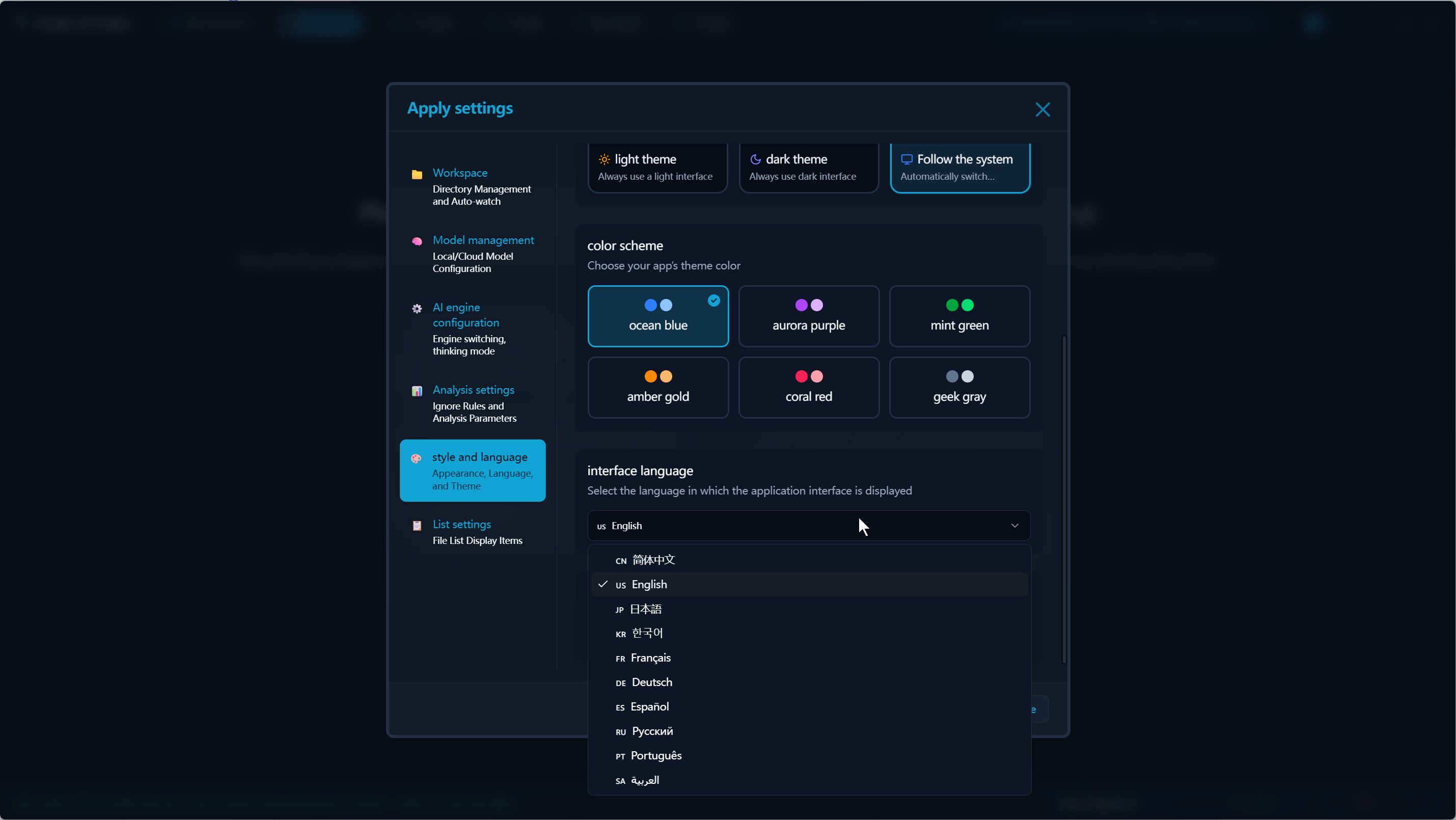Click the moon icon on dark theme

pos(756,159)
